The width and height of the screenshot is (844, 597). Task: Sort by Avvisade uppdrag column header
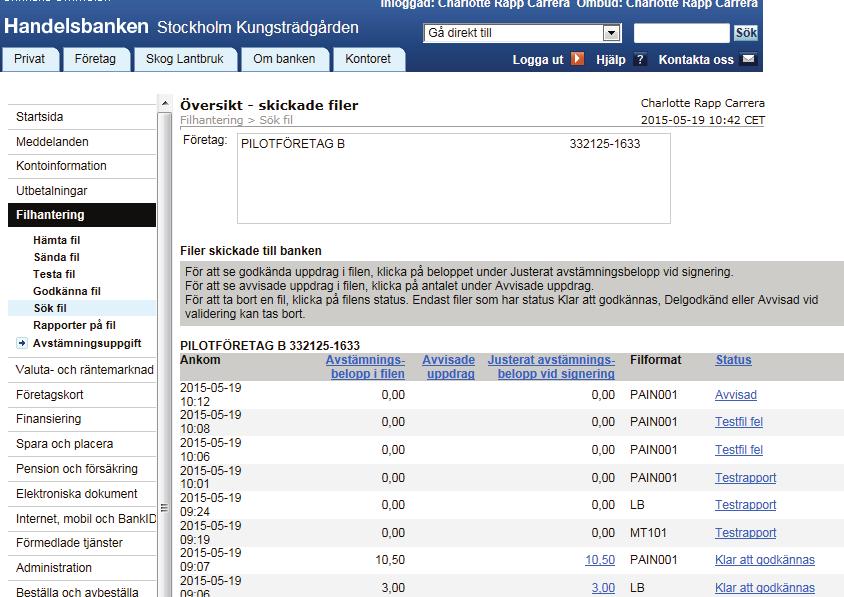pos(448,367)
